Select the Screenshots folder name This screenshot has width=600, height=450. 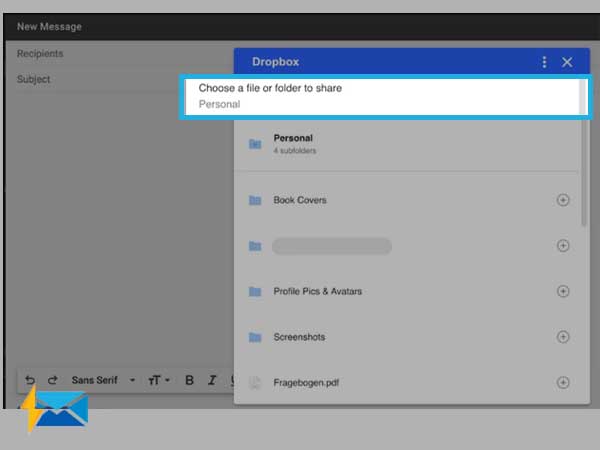point(299,337)
